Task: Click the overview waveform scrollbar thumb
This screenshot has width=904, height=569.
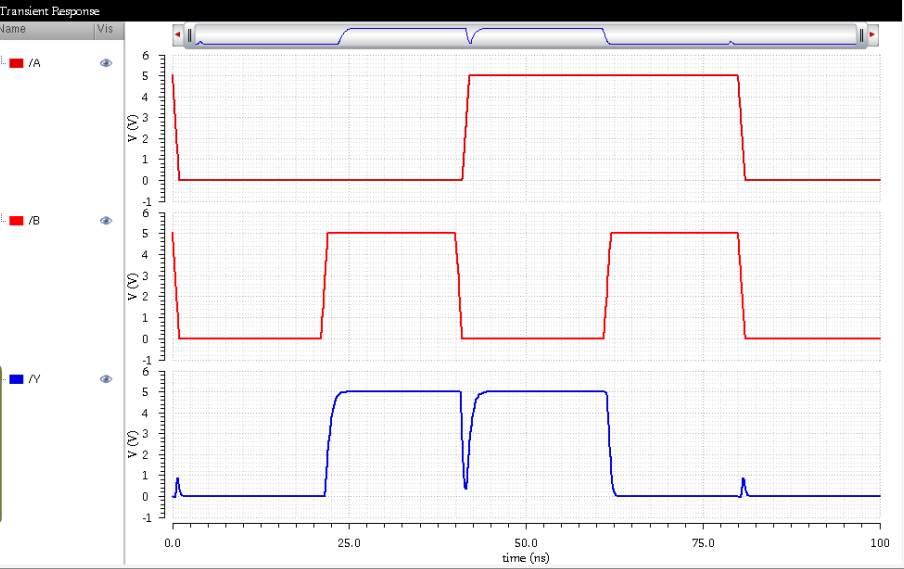Action: point(525,35)
